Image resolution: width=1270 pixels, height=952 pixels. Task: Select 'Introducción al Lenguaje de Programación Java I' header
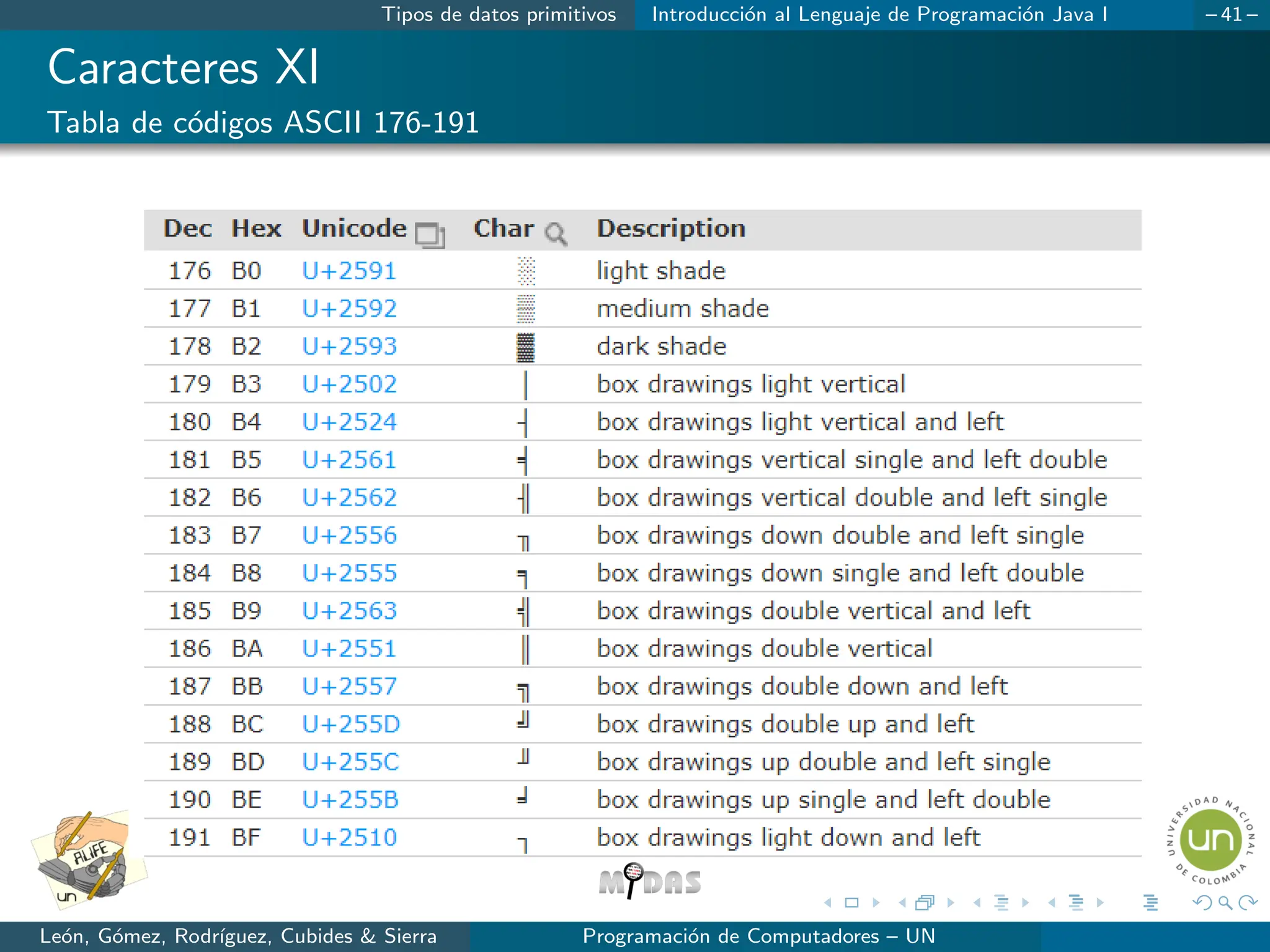(x=879, y=14)
